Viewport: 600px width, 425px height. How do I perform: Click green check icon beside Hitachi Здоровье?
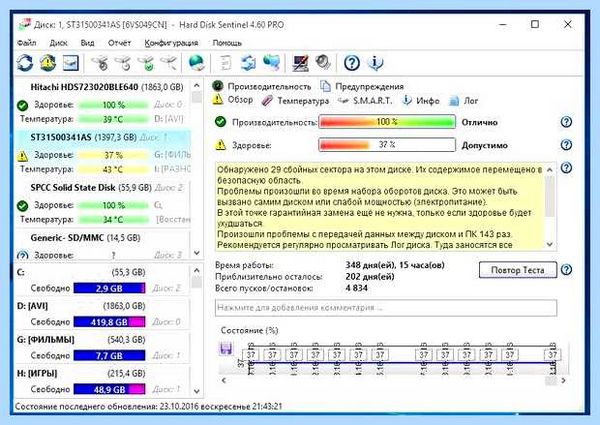[x=23, y=105]
